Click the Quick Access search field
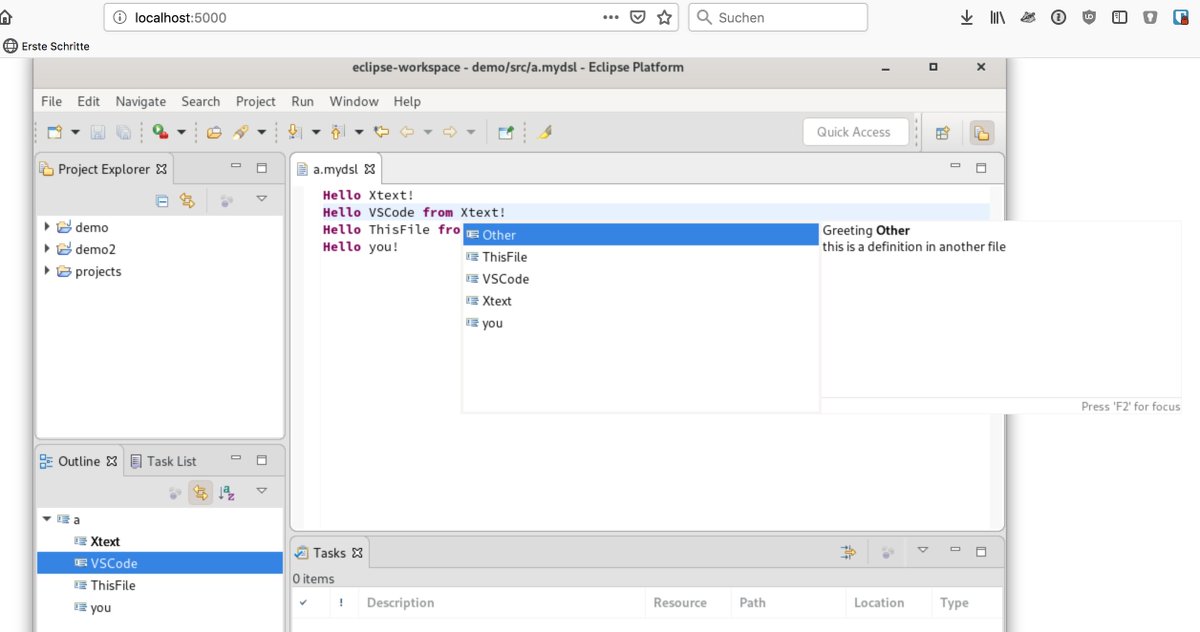Image resolution: width=1200 pixels, height=632 pixels. coord(856,132)
